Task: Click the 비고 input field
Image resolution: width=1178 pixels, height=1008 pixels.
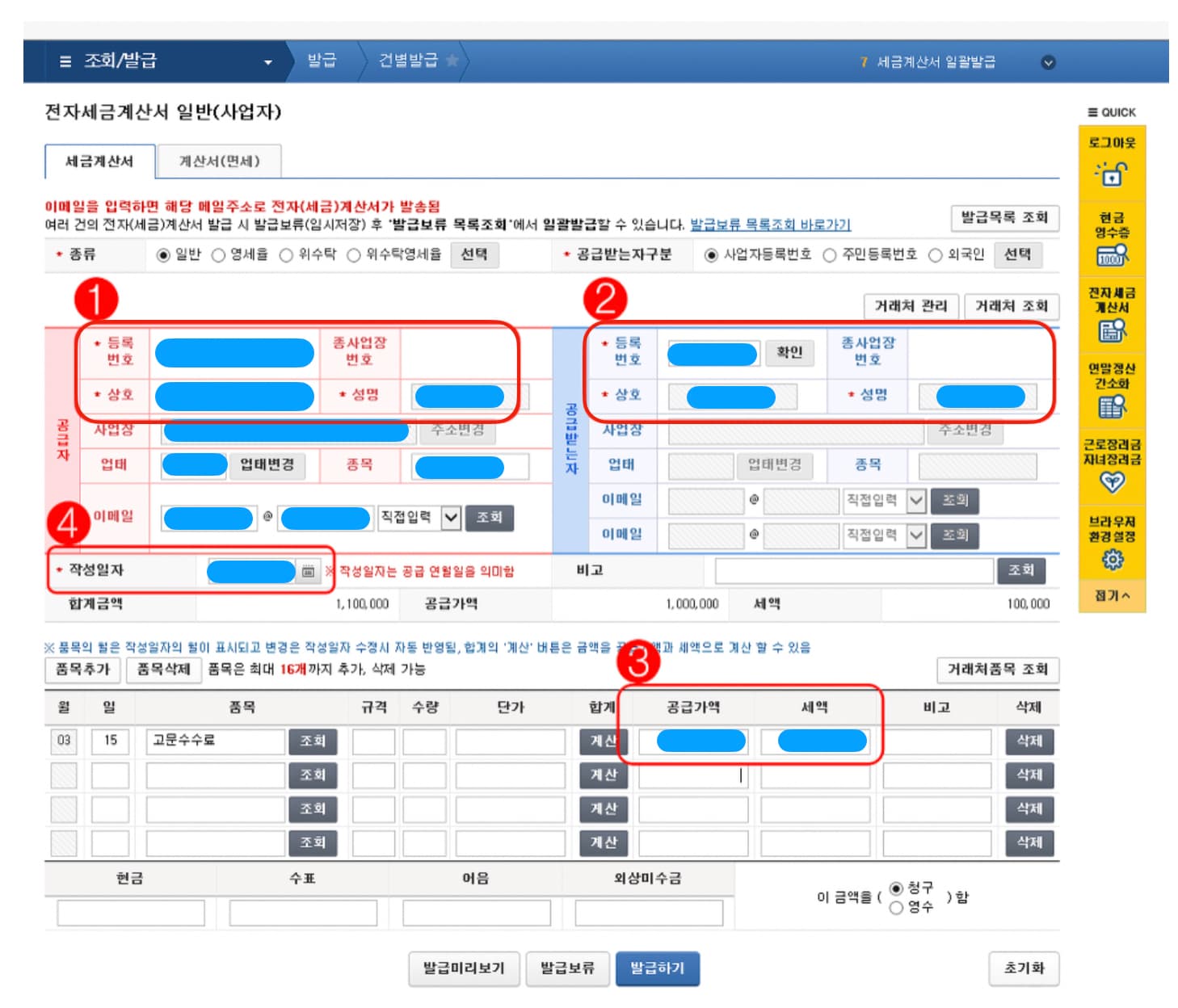Action: pyautogui.click(x=854, y=571)
